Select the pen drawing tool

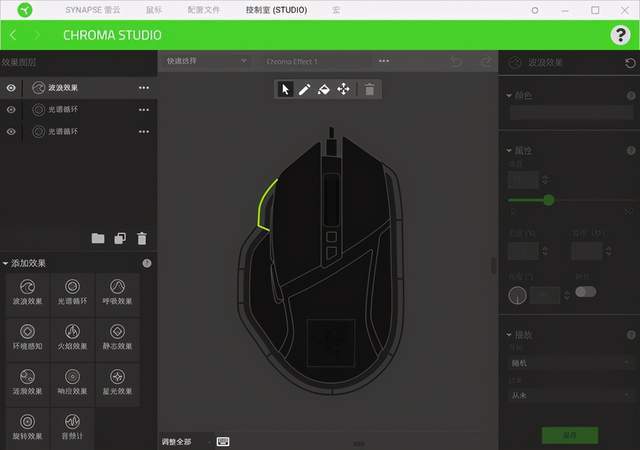click(304, 89)
